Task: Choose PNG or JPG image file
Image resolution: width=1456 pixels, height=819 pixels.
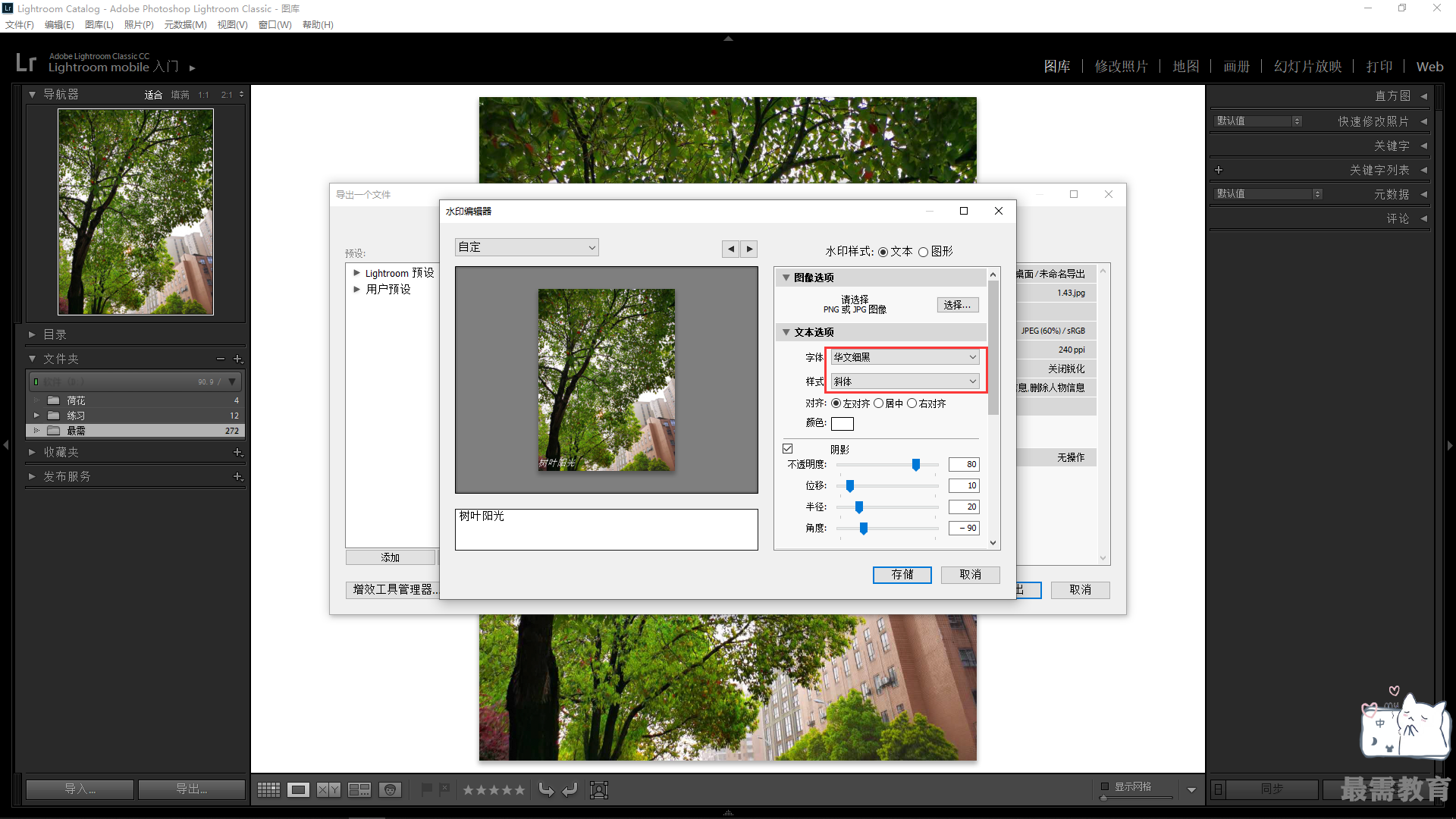Action: (958, 305)
